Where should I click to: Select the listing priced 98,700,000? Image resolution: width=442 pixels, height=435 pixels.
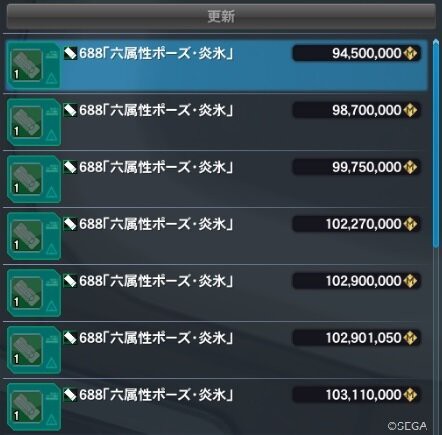[x=216, y=122]
